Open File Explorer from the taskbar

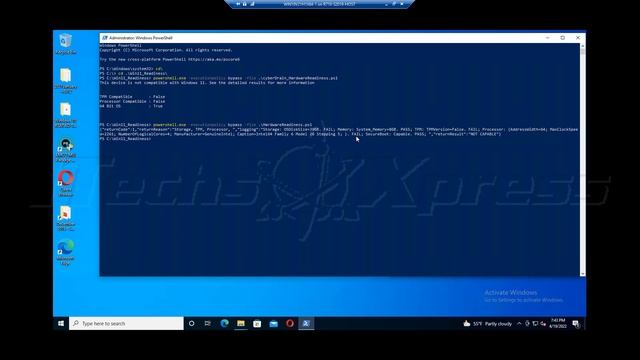(x=241, y=323)
